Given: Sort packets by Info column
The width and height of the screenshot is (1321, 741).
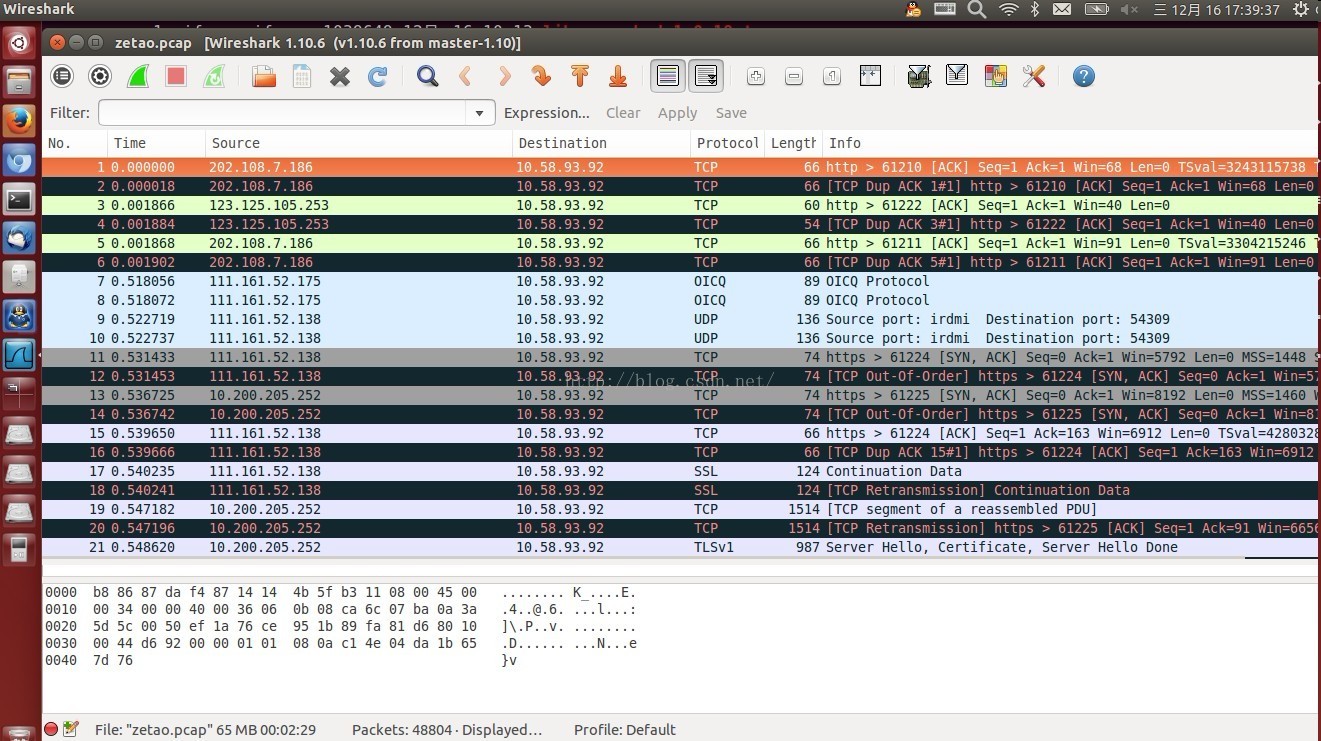Looking at the screenshot, I should click(x=1070, y=143).
